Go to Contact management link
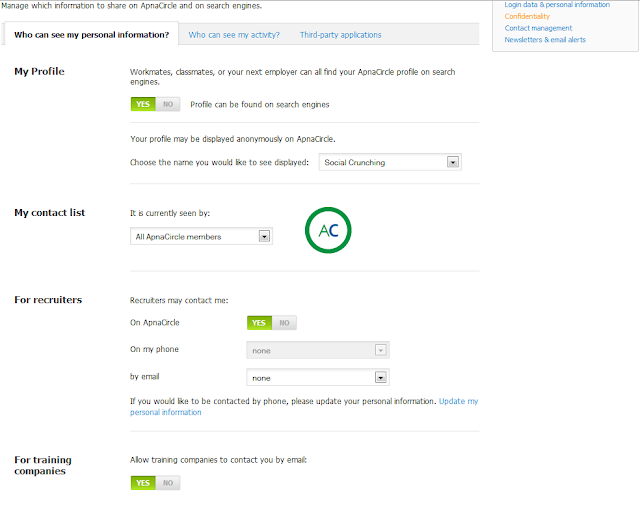The height and width of the screenshot is (505, 640). (538, 28)
